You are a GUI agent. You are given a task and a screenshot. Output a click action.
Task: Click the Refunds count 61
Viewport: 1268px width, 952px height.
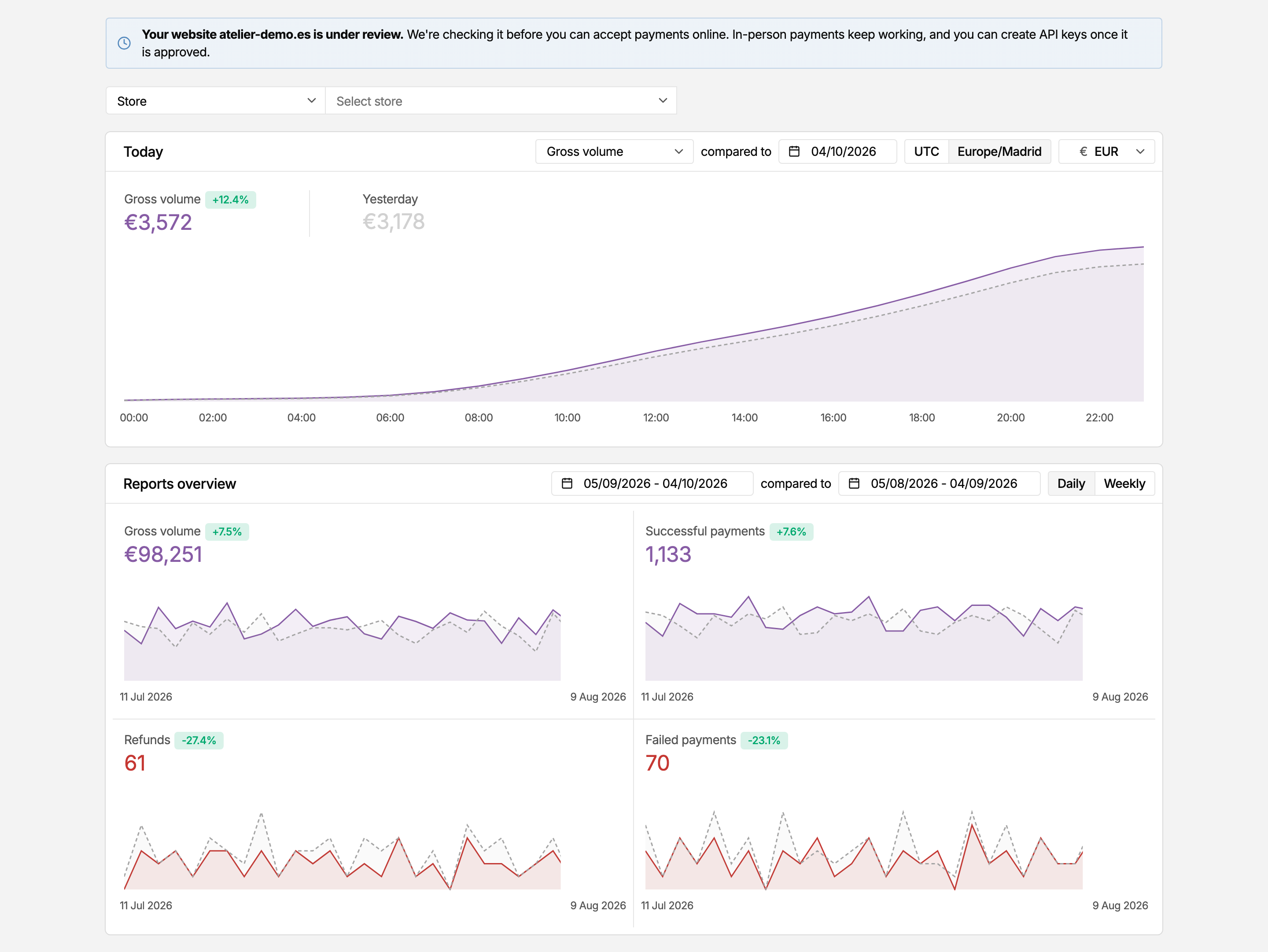pyautogui.click(x=135, y=763)
